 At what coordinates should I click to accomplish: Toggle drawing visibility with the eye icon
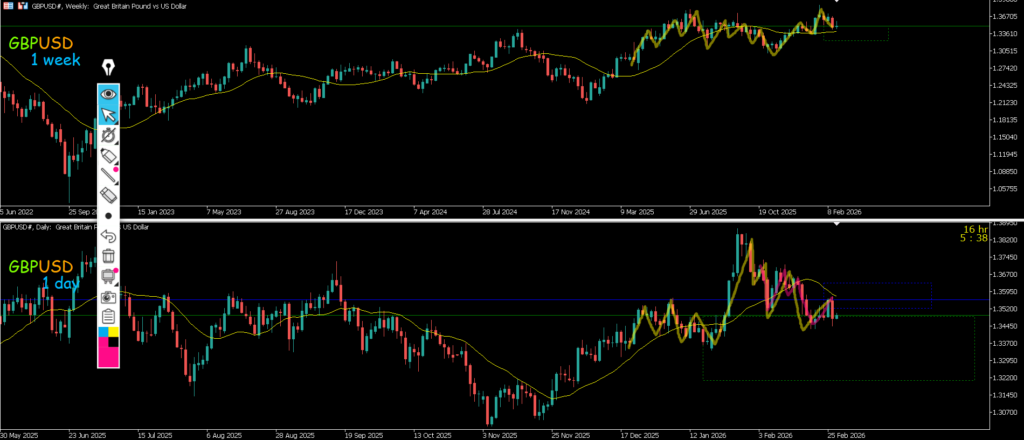click(x=109, y=94)
